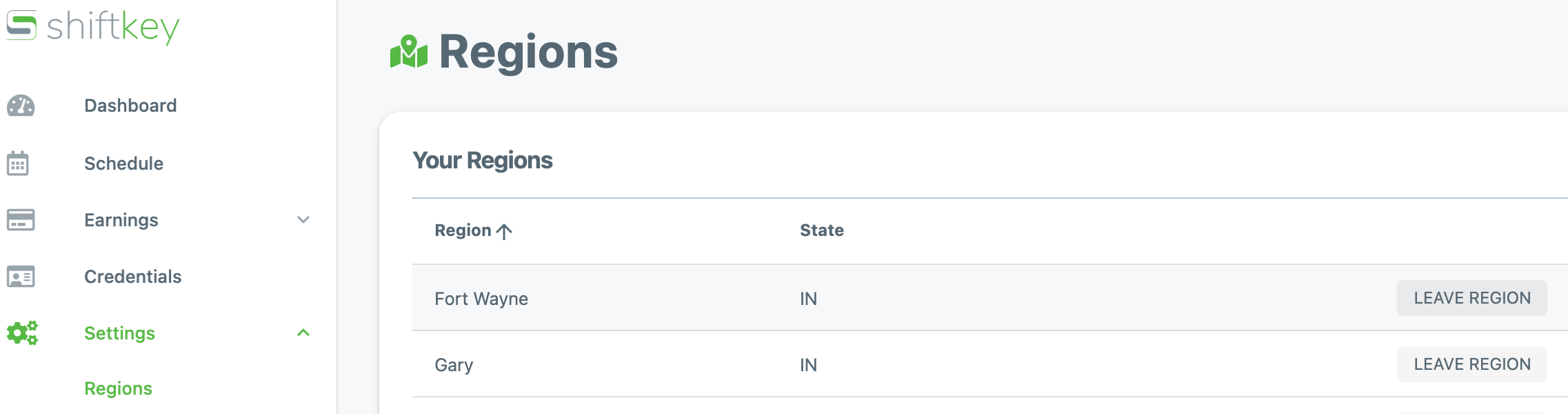Screen dimensions: 1568x414
Task: Click the Credentials ID card icon
Action: [x=21, y=277]
